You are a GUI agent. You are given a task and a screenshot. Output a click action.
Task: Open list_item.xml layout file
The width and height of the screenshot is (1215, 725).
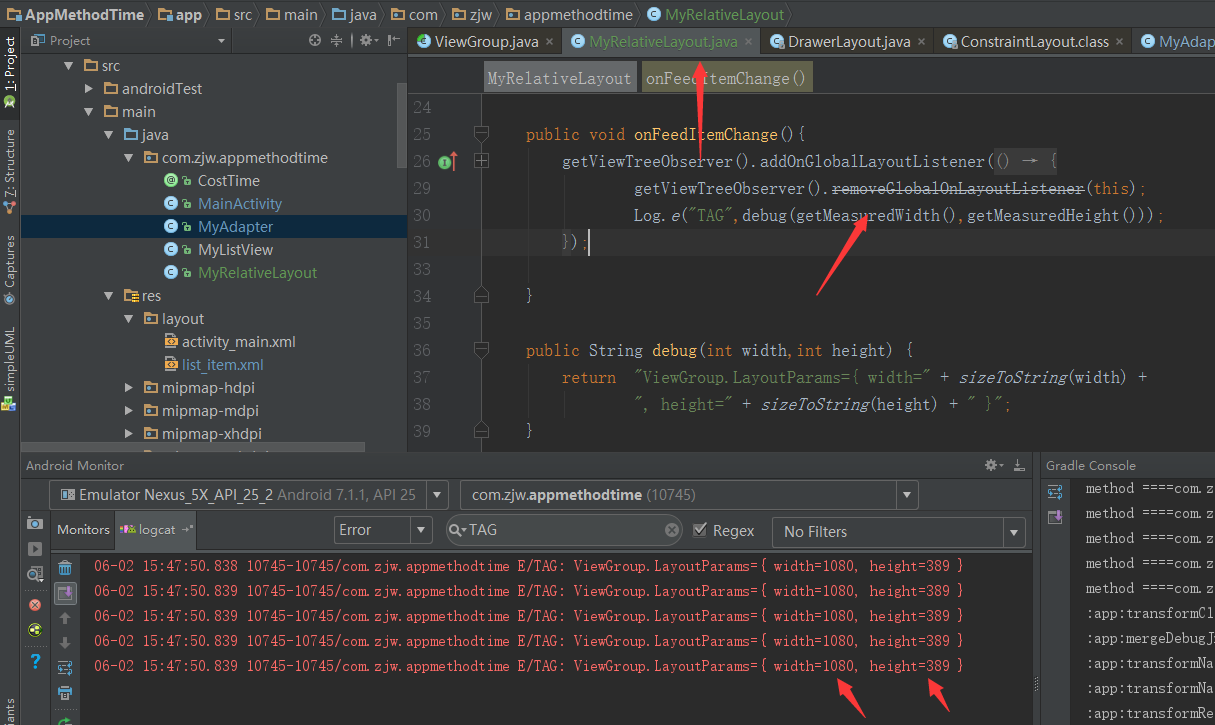pos(222,365)
